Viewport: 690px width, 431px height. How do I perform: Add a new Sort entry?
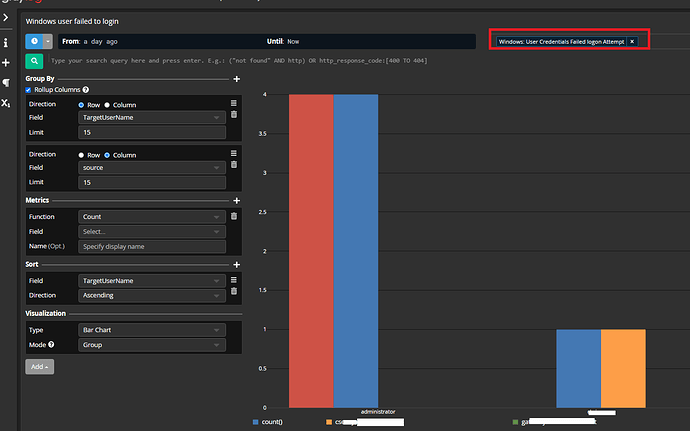click(237, 265)
